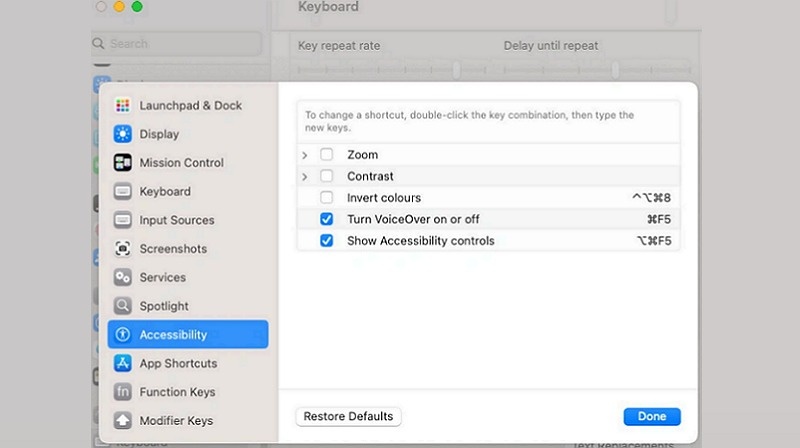The image size is (800, 448).
Task: Enable the Zoom shortcuts checkbox
Action: point(327,154)
